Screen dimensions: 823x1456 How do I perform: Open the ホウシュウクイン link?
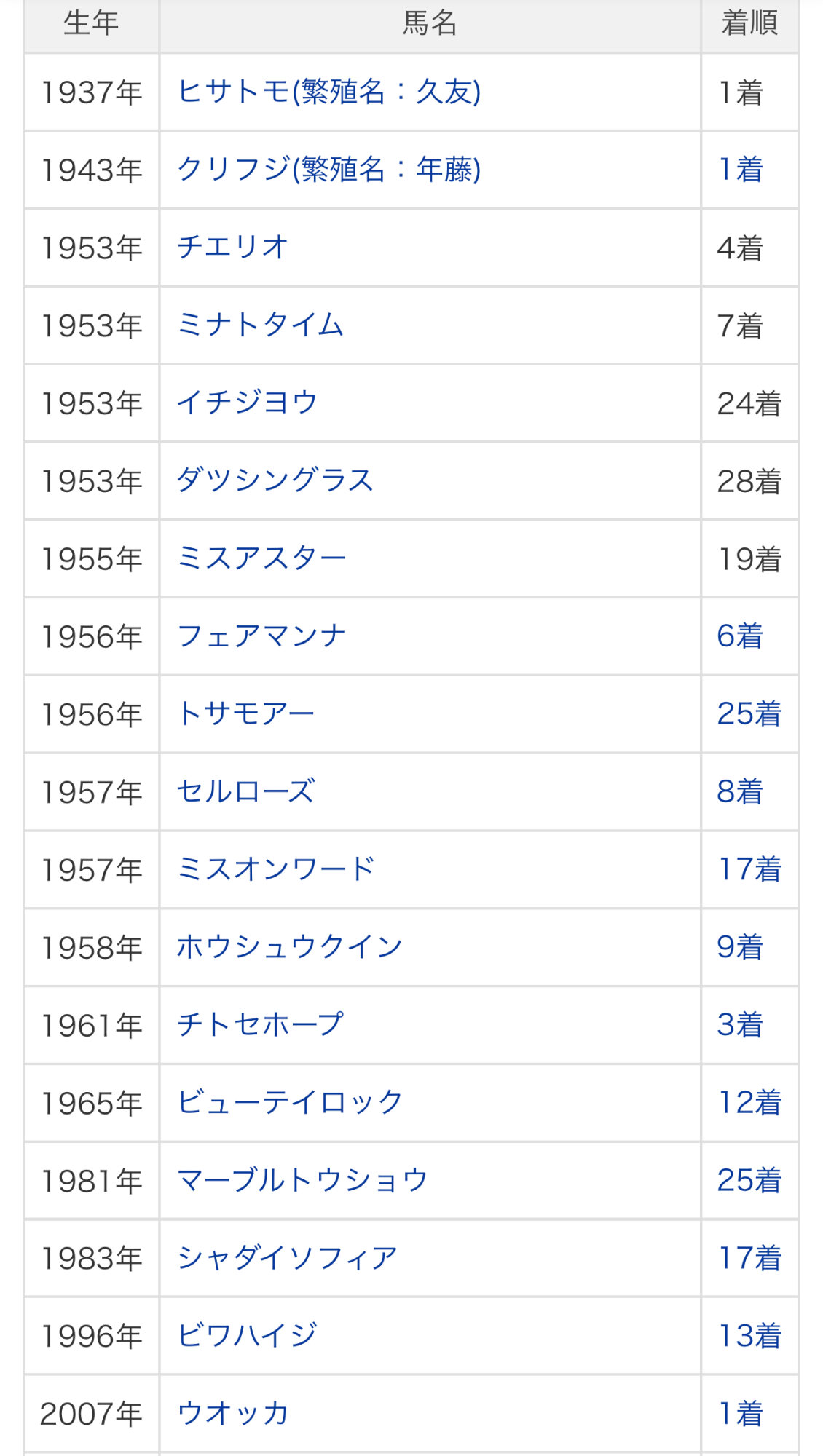pyautogui.click(x=290, y=947)
